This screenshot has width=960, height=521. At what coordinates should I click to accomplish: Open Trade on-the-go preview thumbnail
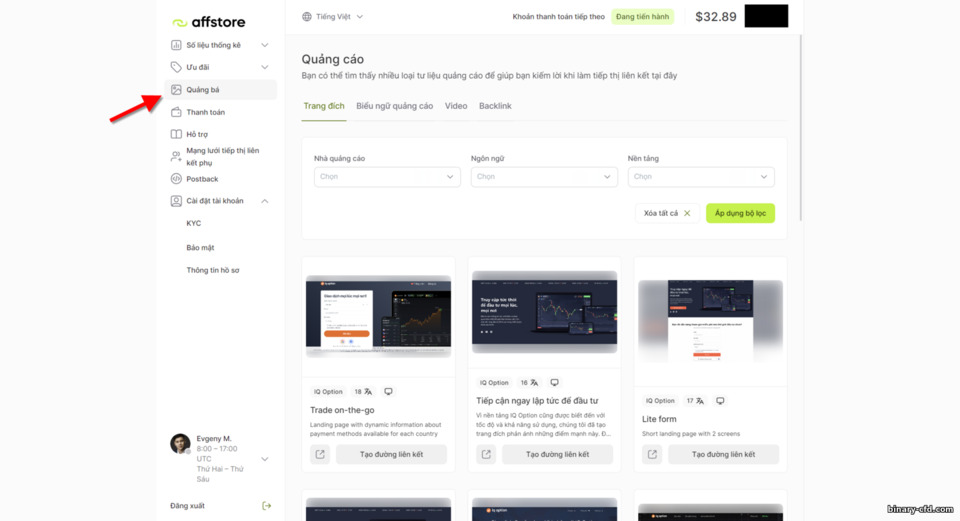[x=378, y=316]
